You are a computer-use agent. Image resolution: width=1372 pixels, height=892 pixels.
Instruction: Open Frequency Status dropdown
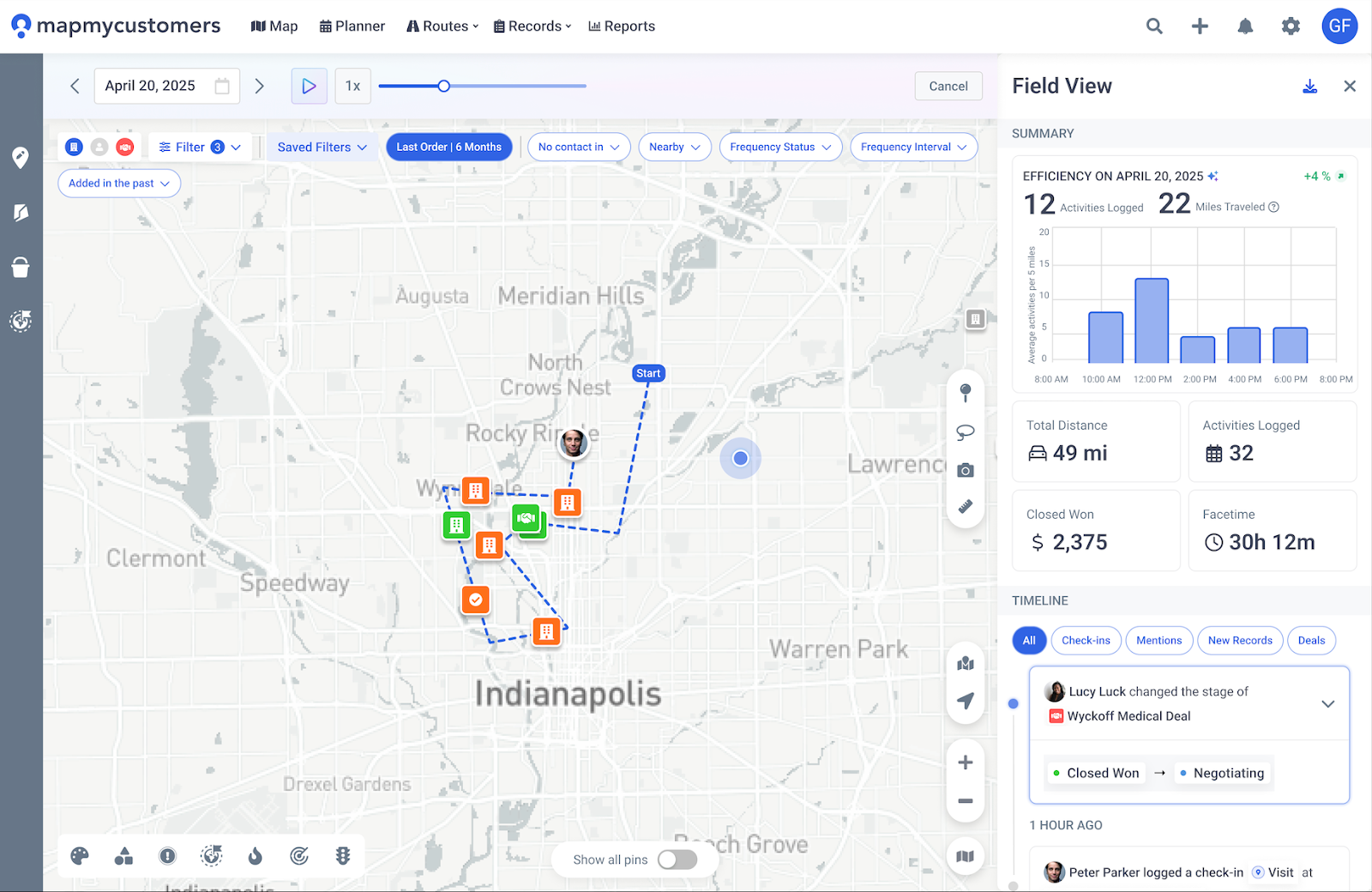780,147
